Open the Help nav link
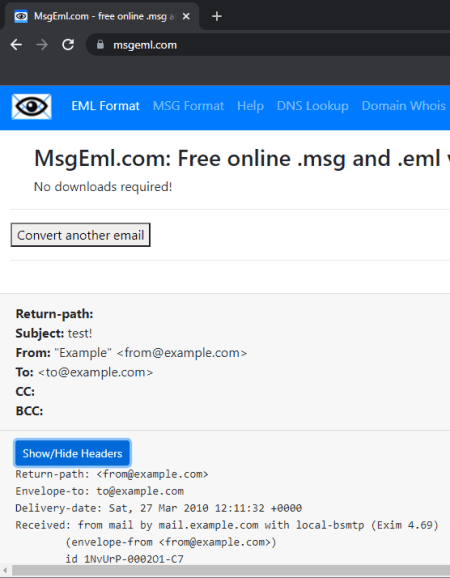 coord(250,106)
